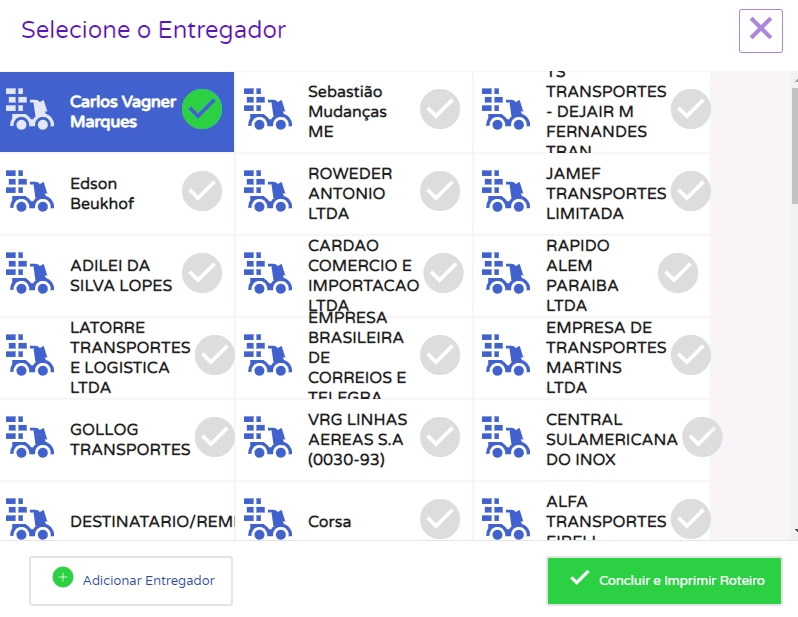Click scooter icon beside ADILEI DA SILVA LOPES
This screenshot has height=617, width=798.
[30, 273]
